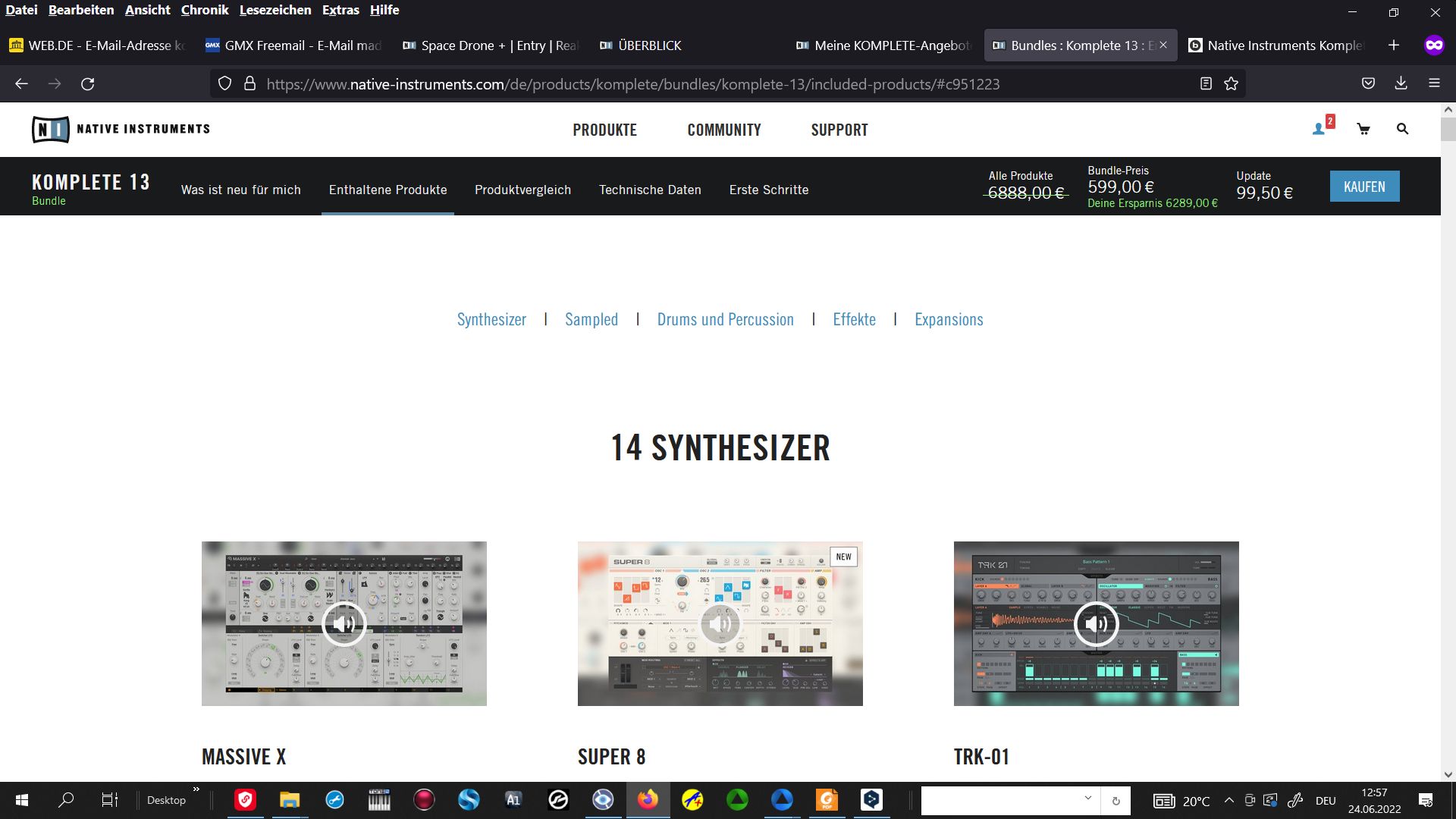1456x819 pixels.
Task: Click the page vertical scrollbar thumb
Action: pyautogui.click(x=1448, y=128)
